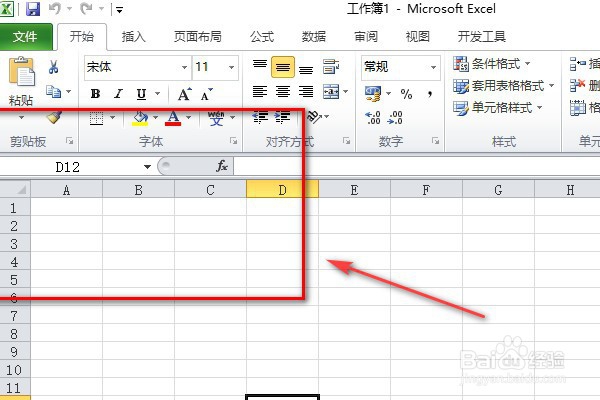Open the 套用表格格式 format as table button
600x400 pixels.
point(504,86)
